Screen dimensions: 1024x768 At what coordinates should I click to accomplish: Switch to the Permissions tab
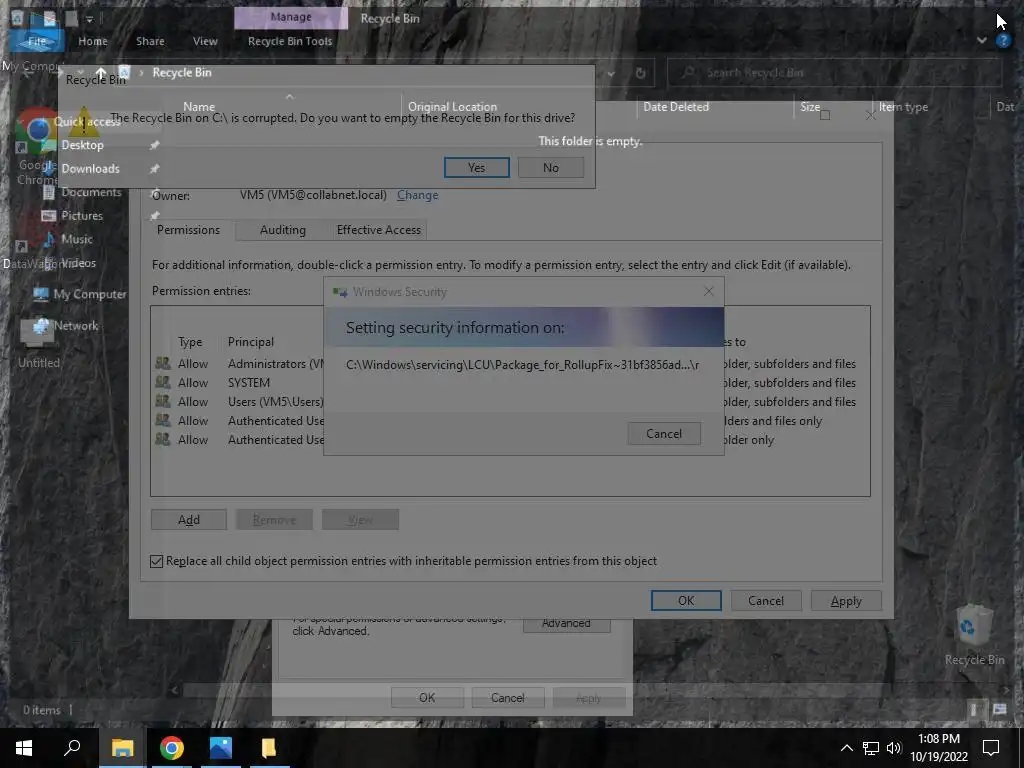[188, 230]
